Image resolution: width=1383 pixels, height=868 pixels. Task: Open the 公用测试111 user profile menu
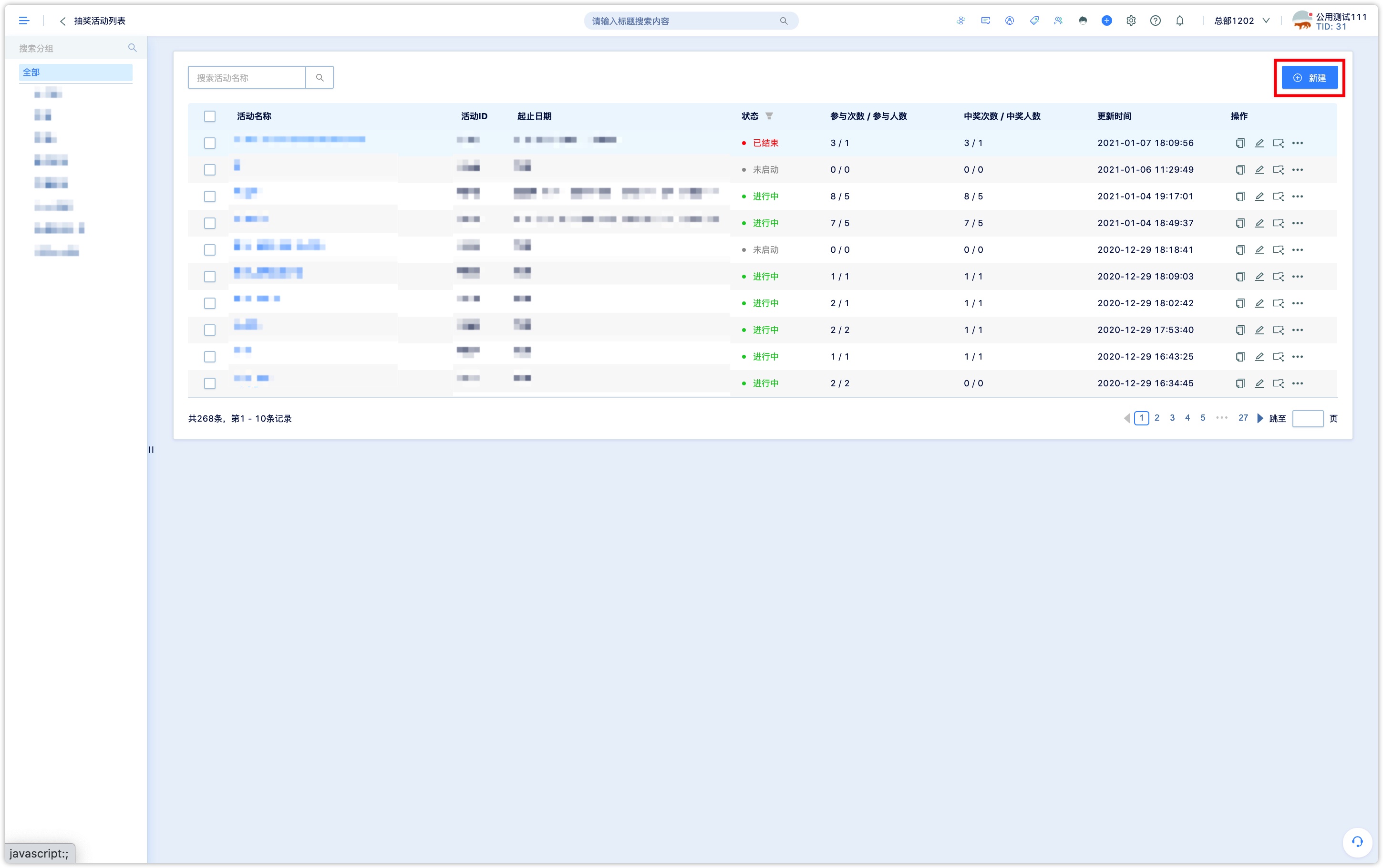[1330, 21]
